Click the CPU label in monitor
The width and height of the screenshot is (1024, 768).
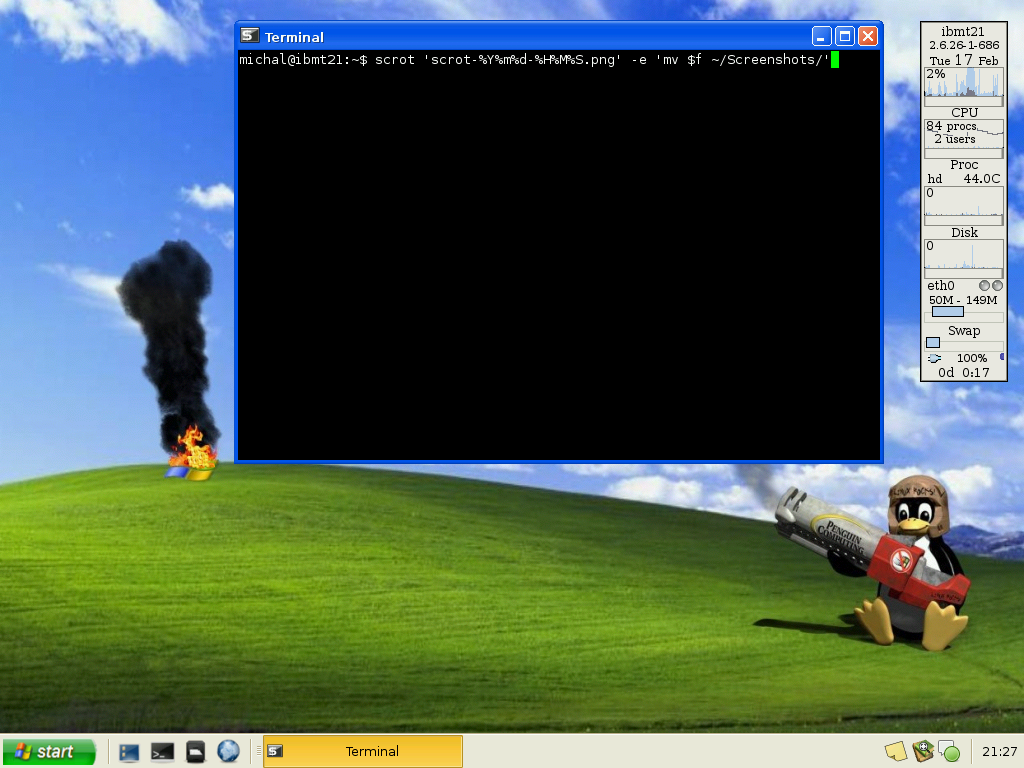pyautogui.click(x=964, y=112)
